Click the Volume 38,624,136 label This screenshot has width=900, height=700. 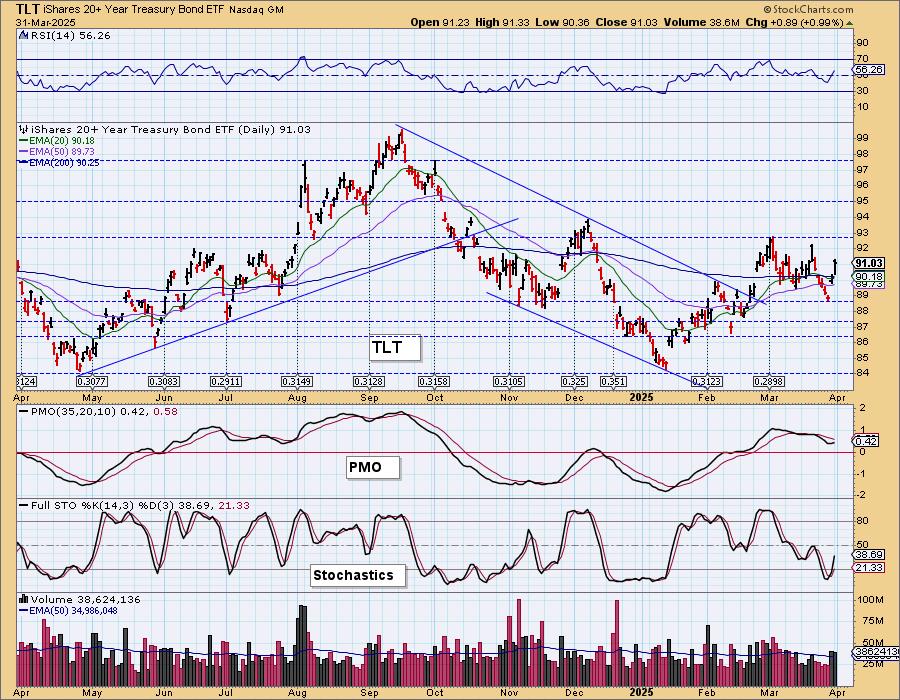pos(86,599)
